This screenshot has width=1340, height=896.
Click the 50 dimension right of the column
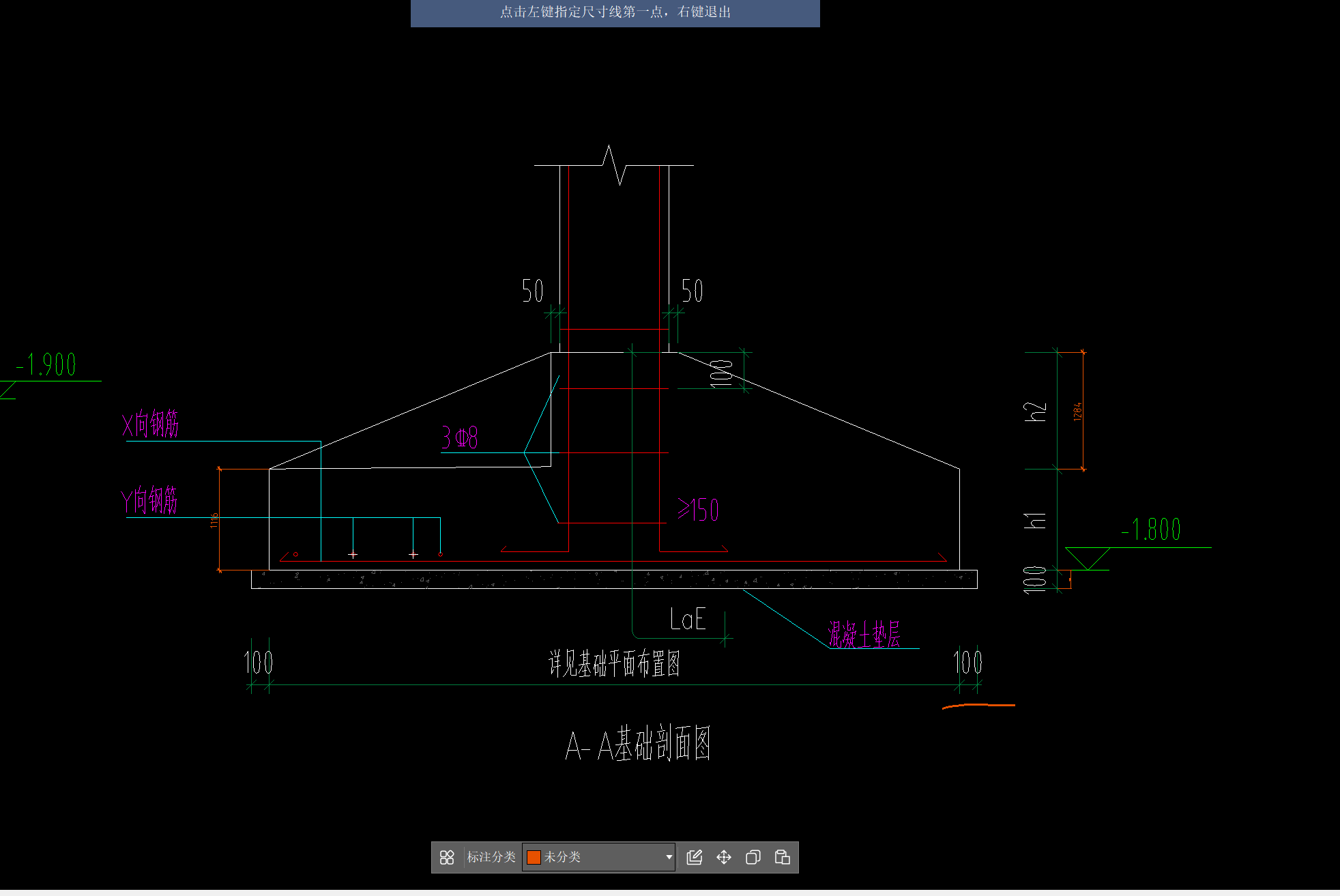tap(692, 291)
